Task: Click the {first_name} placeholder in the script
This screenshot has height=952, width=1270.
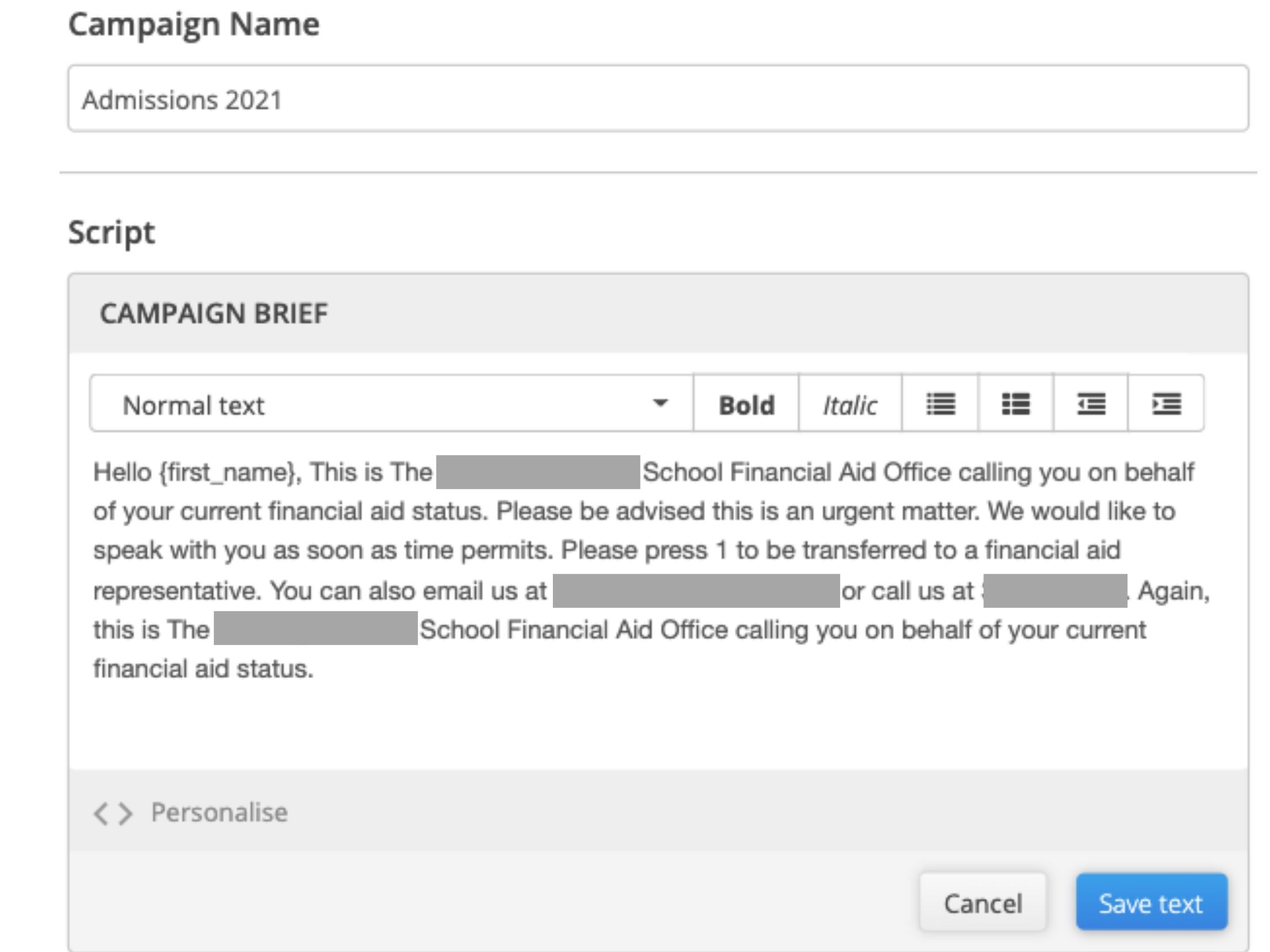Action: [x=230, y=472]
